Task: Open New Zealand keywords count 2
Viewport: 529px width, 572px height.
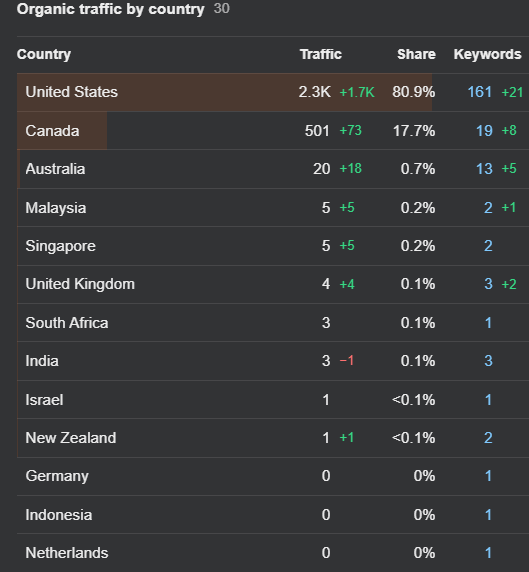Action: click(x=488, y=438)
